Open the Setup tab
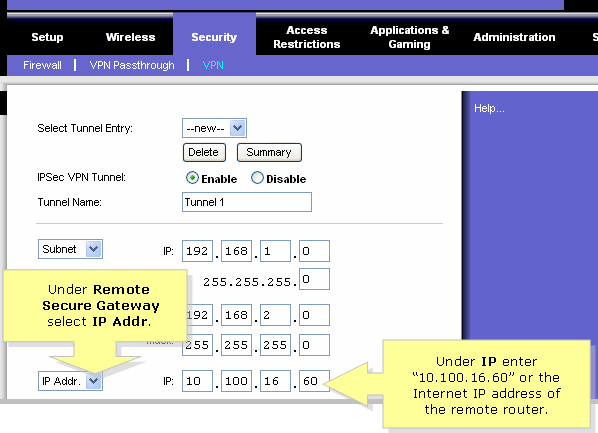The image size is (598, 433). pos(47,37)
